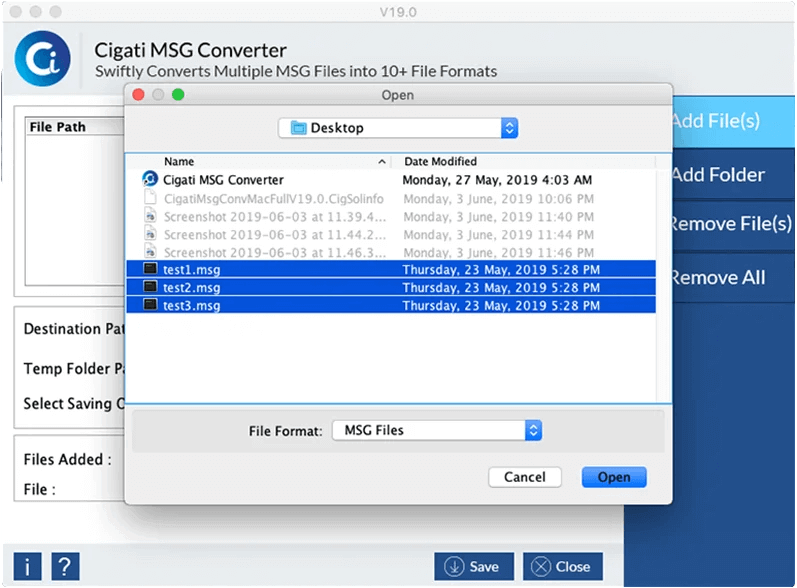Click the test2.msg file icon
This screenshot has width=797, height=588.
(x=150, y=287)
